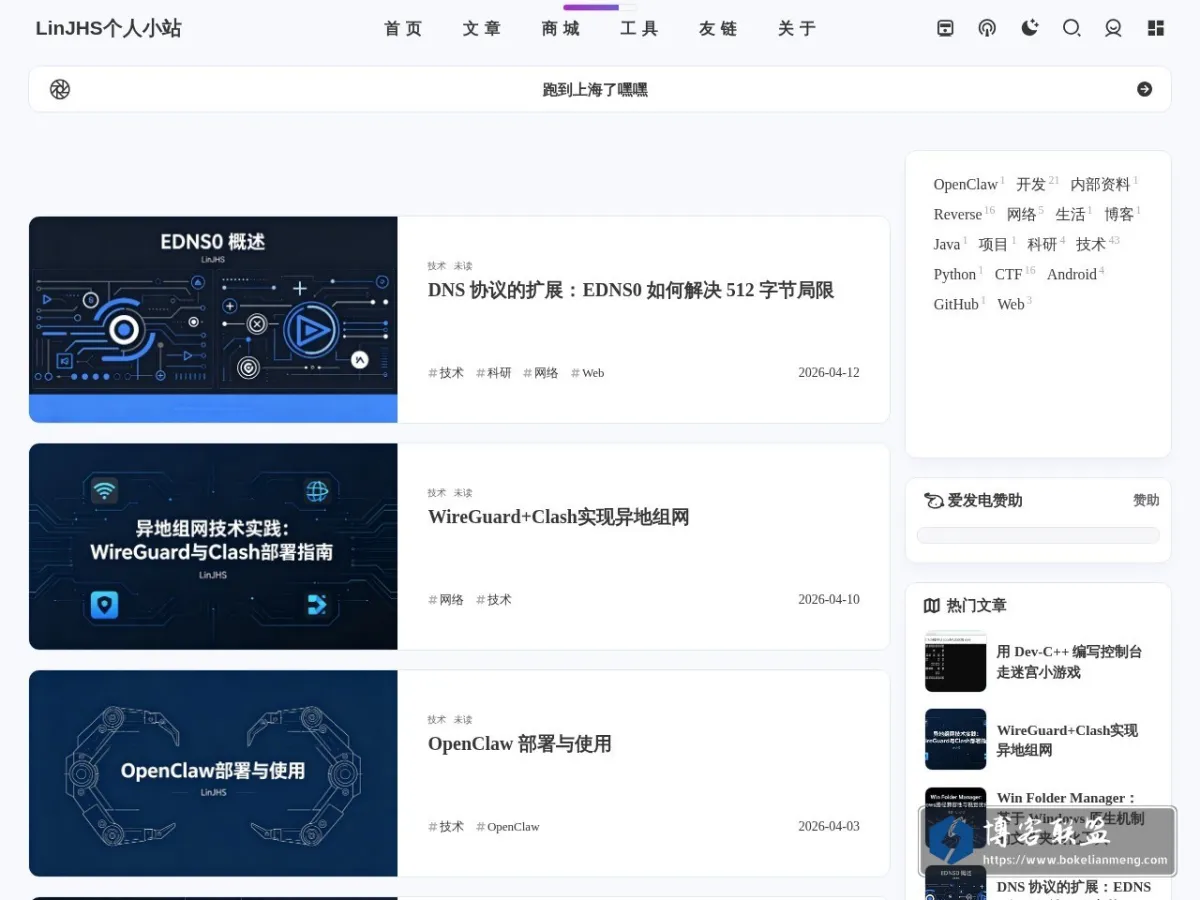Click the arrow icon on the announcement bar
The height and width of the screenshot is (900, 1200).
[x=1145, y=89]
